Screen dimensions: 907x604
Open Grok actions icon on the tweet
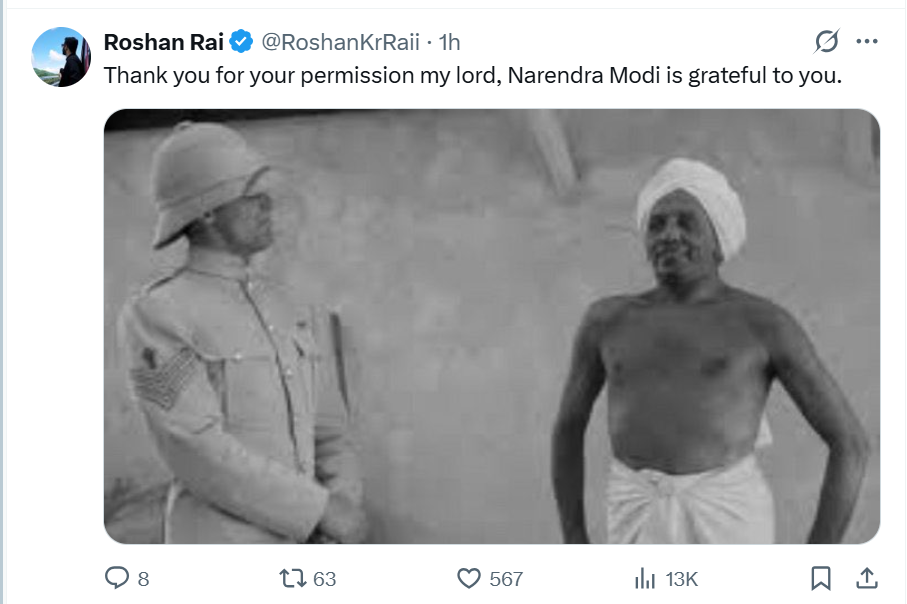coord(826,42)
